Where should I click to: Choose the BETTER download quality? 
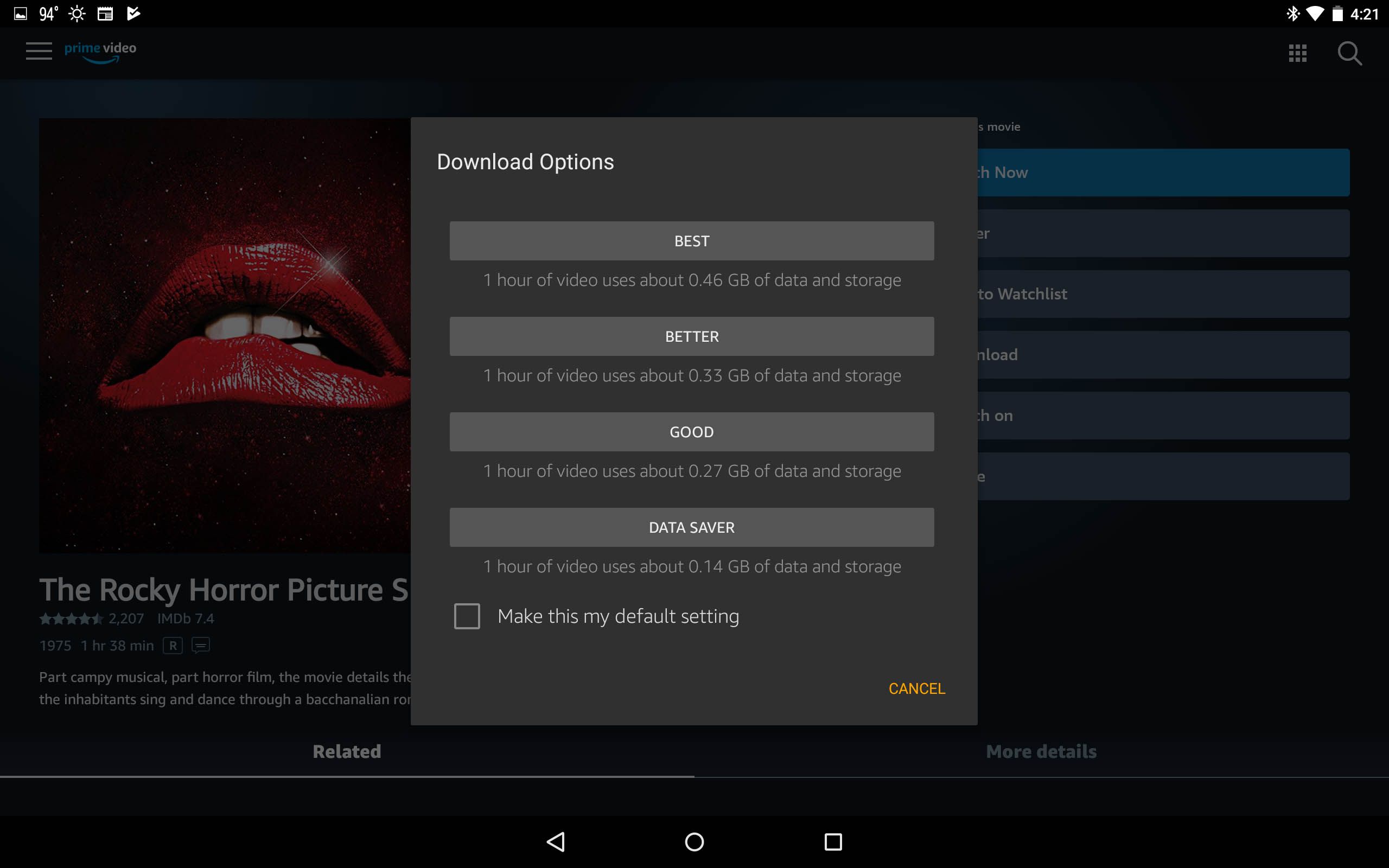click(692, 336)
